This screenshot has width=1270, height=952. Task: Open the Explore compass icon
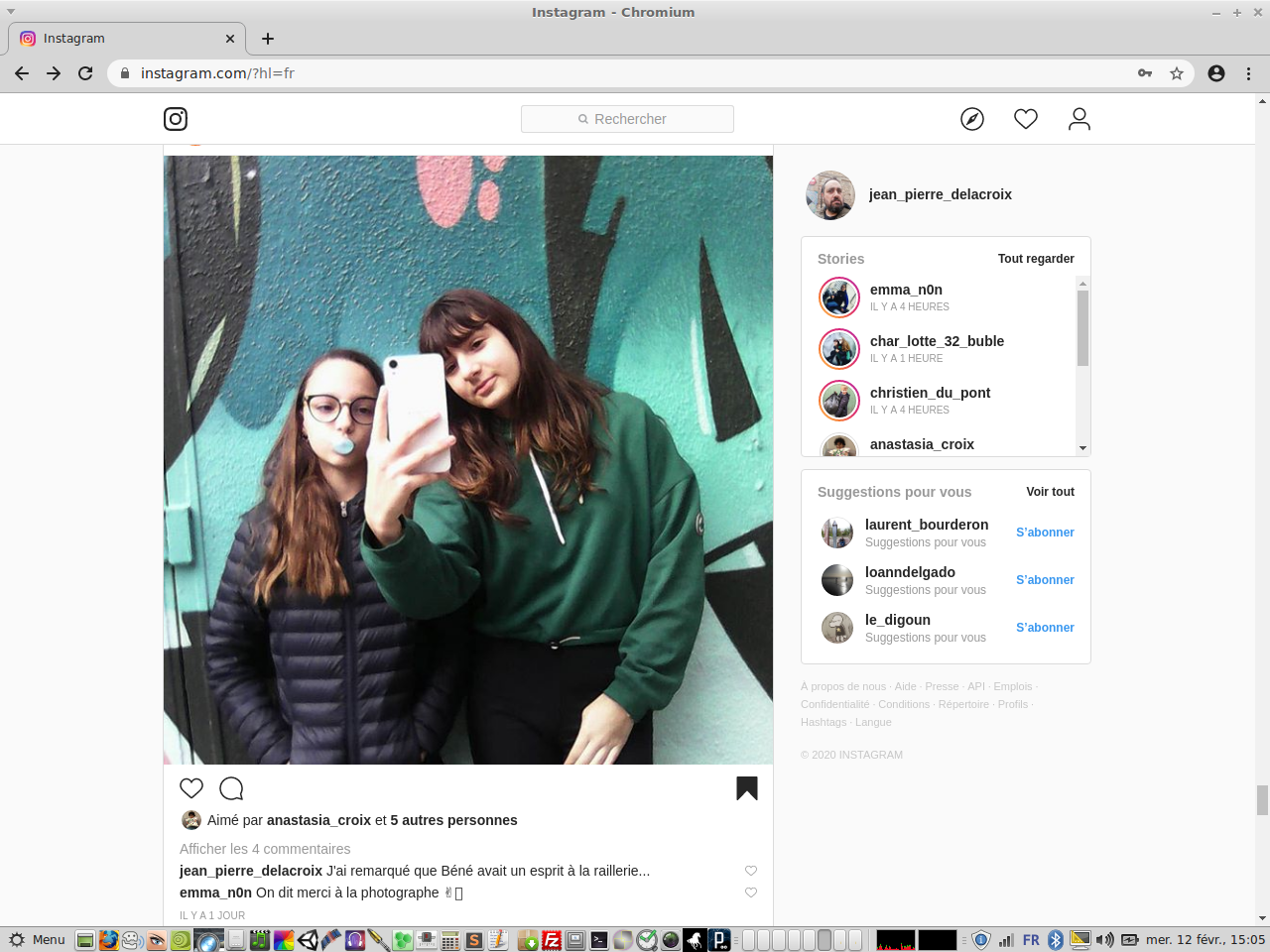[972, 119]
